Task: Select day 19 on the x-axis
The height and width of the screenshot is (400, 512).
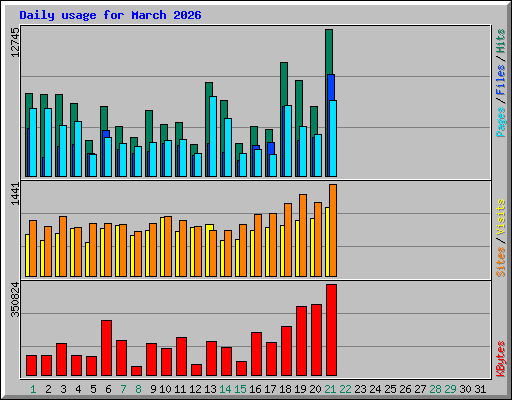Action: pos(300,389)
